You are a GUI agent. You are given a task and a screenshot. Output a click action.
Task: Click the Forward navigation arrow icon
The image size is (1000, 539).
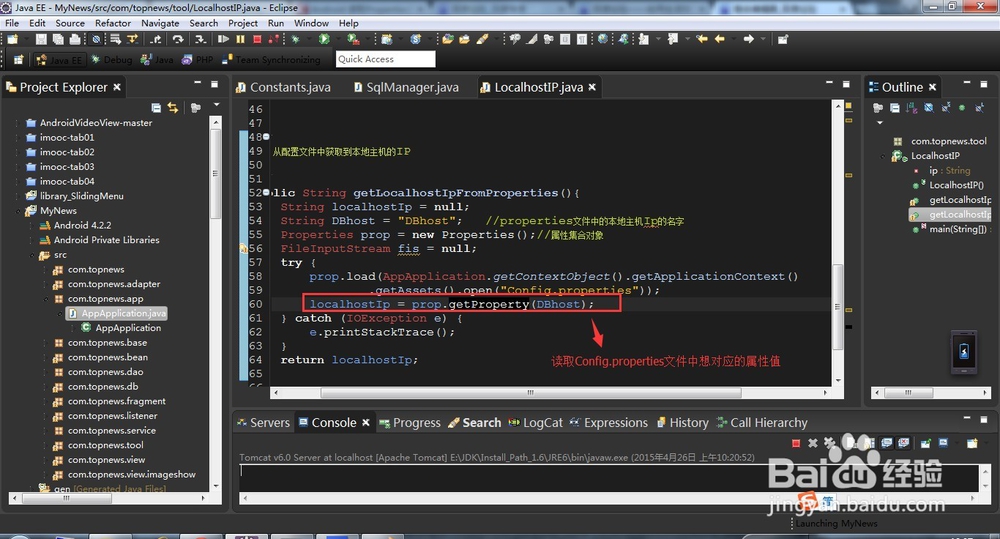pyautogui.click(x=749, y=40)
